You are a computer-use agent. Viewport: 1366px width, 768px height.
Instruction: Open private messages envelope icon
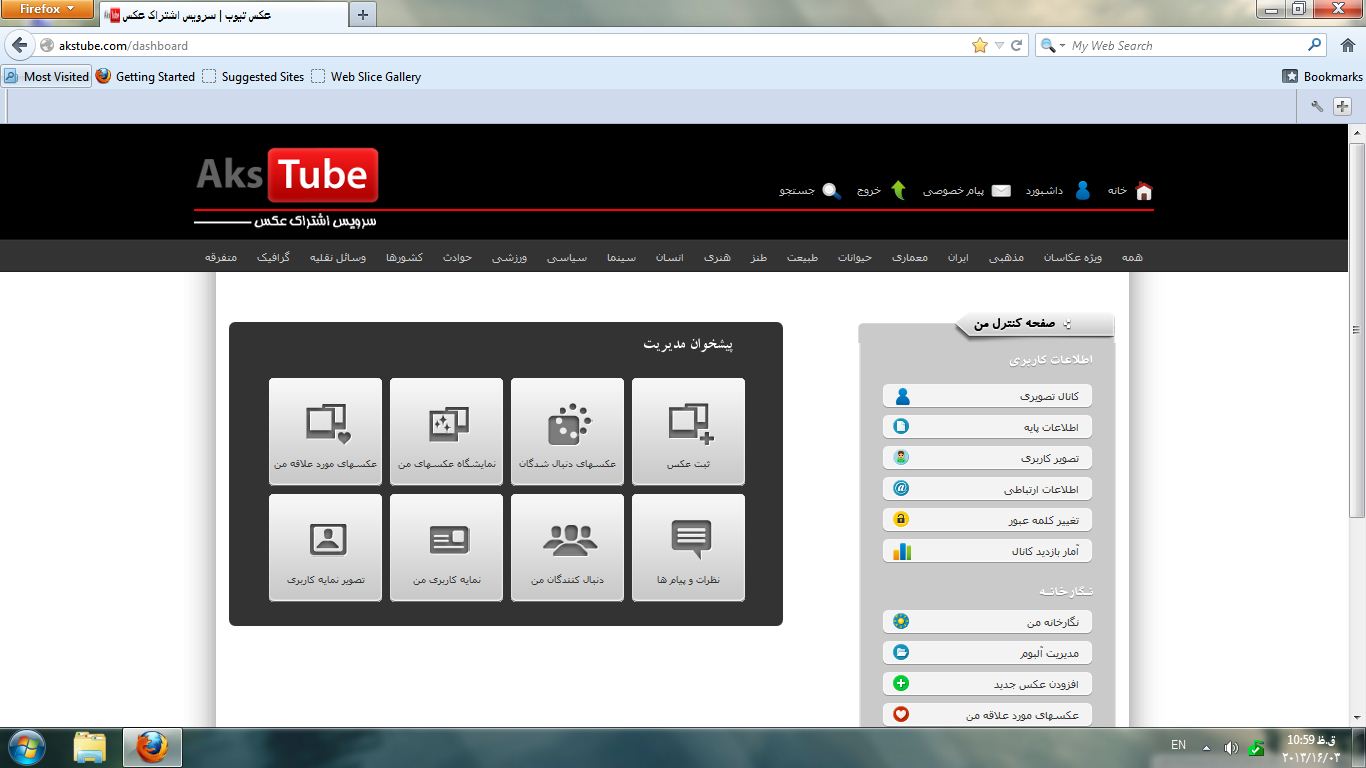[x=1001, y=190]
